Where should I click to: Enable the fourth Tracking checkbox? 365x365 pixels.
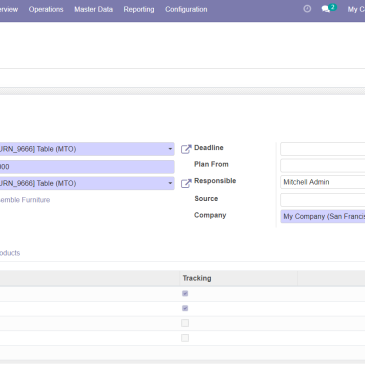click(185, 338)
